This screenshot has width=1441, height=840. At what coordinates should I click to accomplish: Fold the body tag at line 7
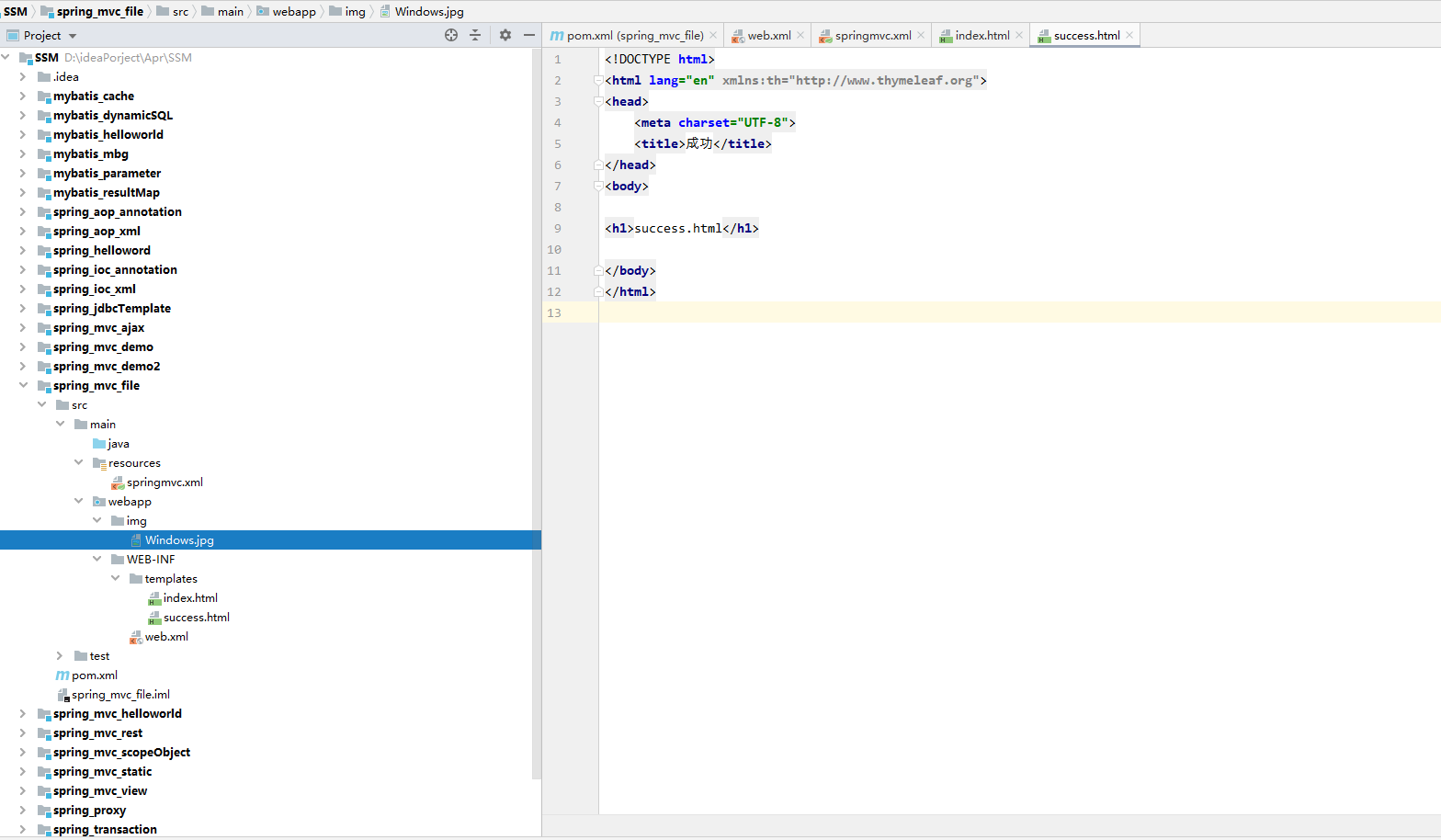tap(598, 186)
